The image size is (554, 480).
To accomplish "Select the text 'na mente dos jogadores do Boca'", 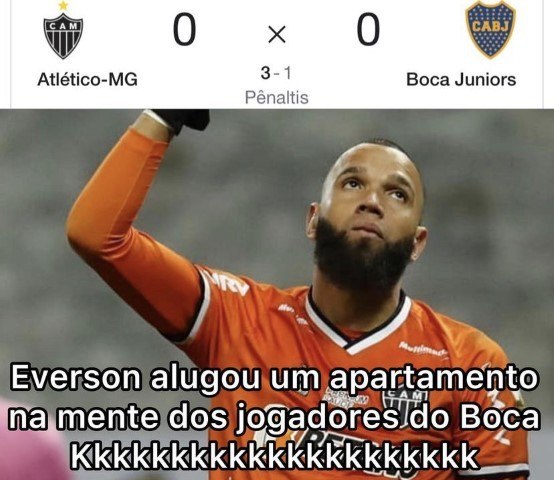I will pyautogui.click(x=274, y=418).
